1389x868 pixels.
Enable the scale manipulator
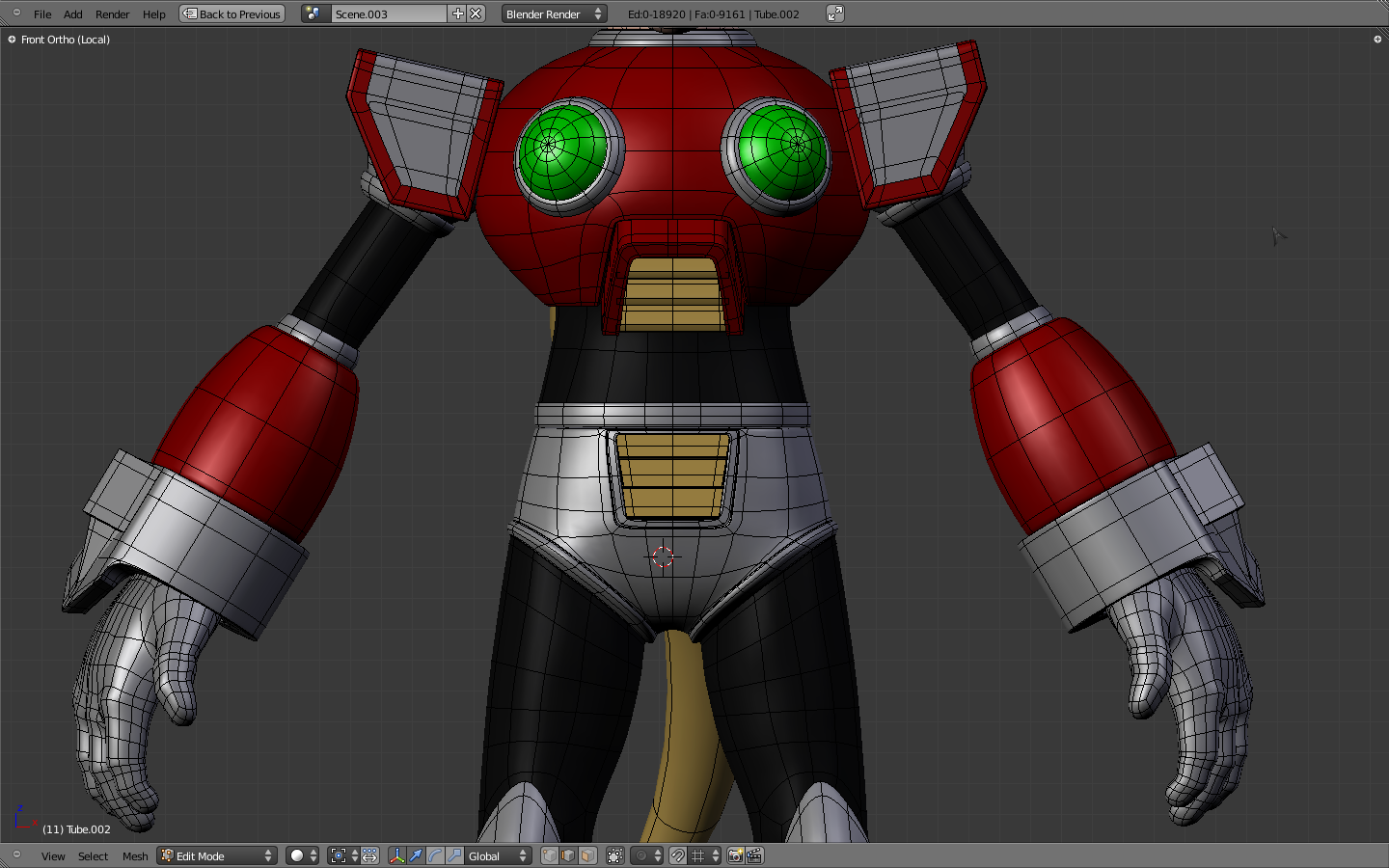point(454,856)
